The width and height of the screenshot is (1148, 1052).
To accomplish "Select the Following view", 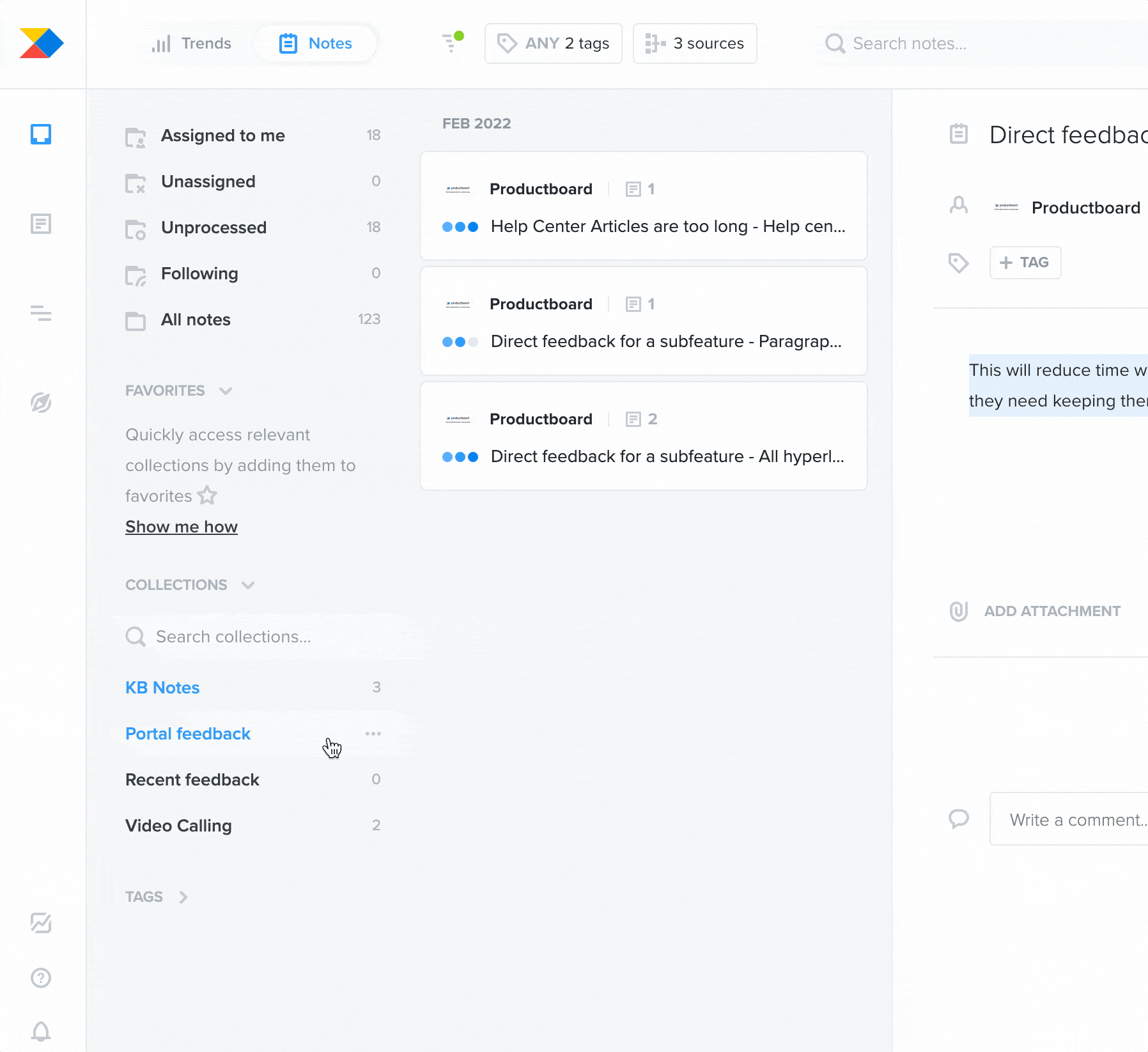I will coord(253,274).
